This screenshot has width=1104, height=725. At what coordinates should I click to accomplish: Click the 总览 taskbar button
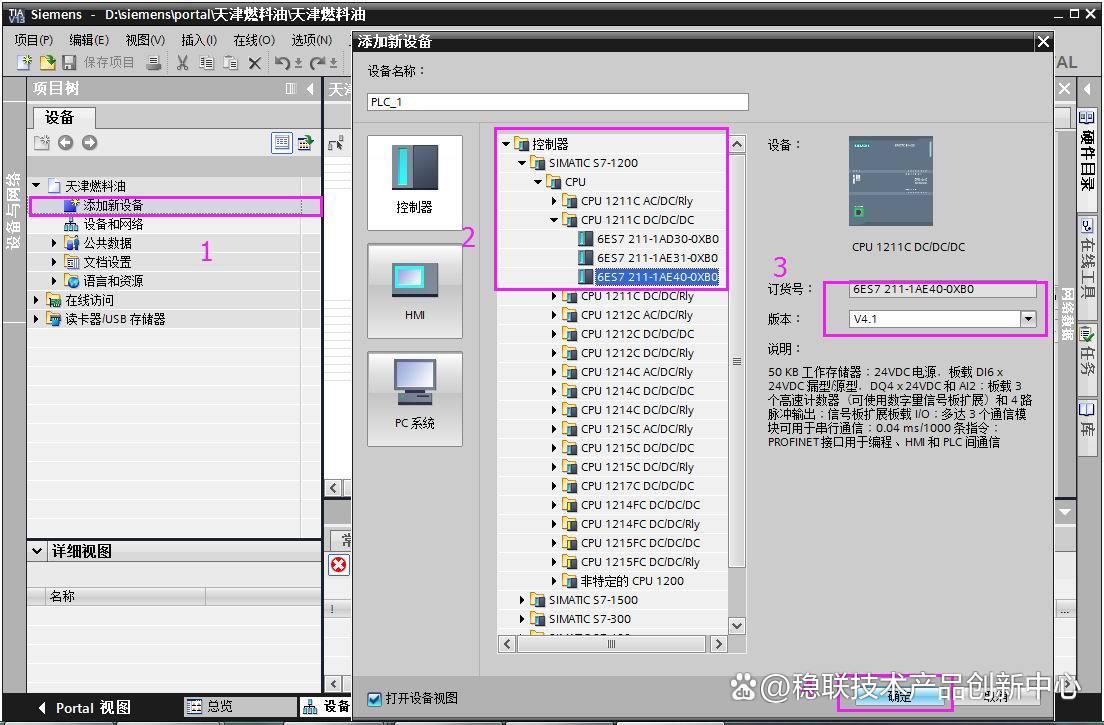coord(240,706)
